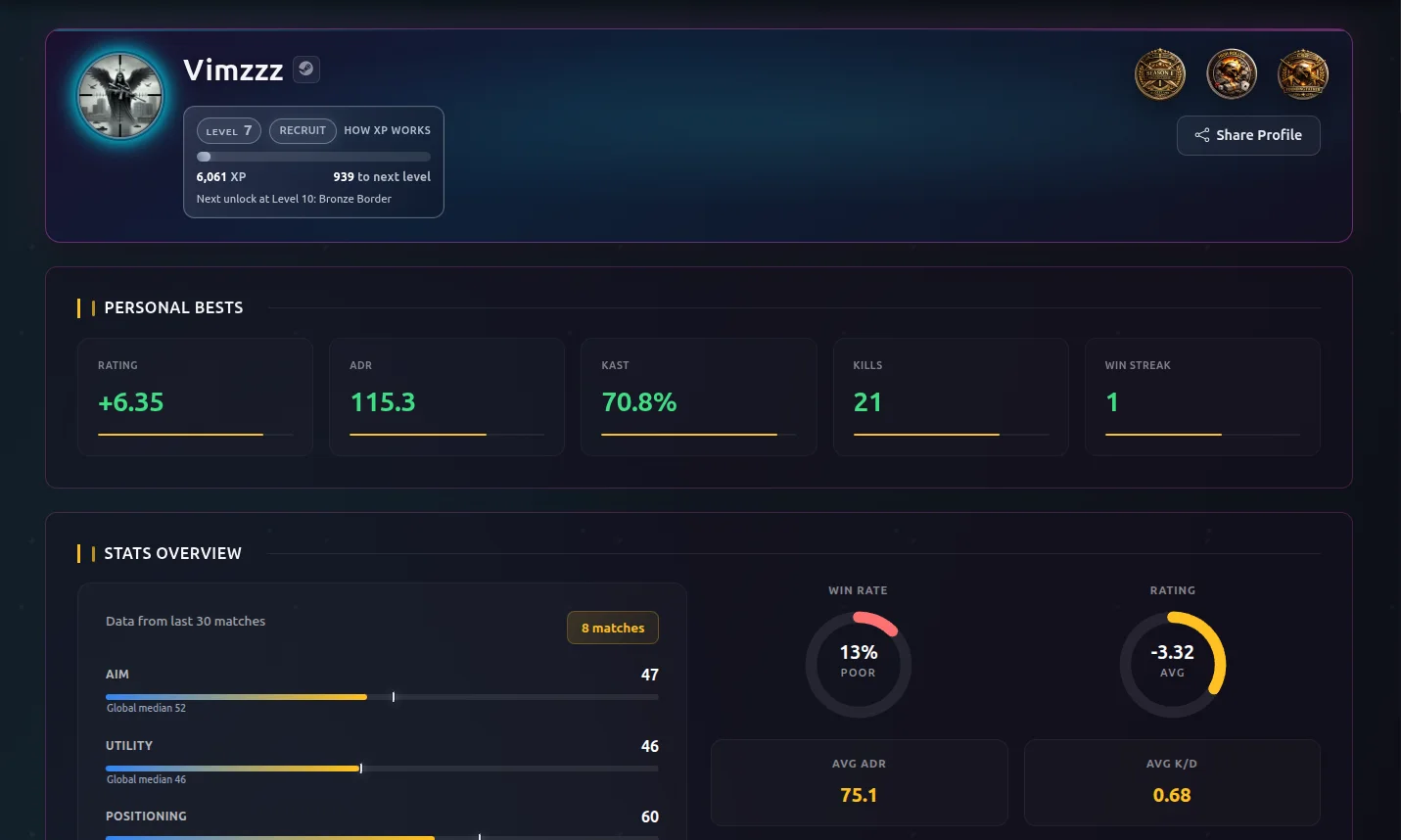Image resolution: width=1401 pixels, height=840 pixels.
Task: Select the Kills personal best card
Action: pos(950,397)
